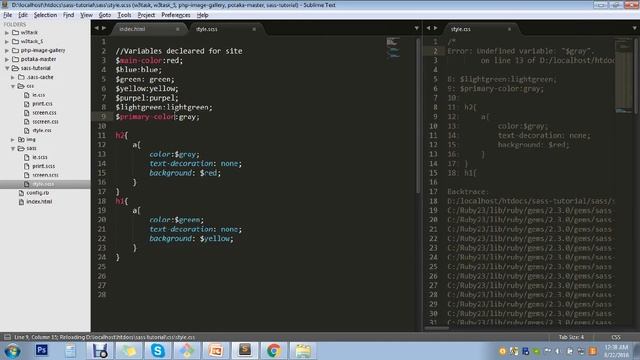Click "Error: Undefined variable" line in right pane

[521, 51]
